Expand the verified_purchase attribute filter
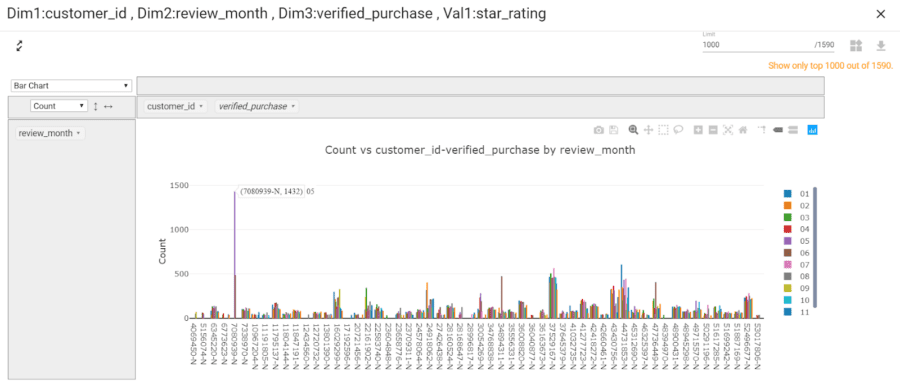Viewport: 900px width, 385px height. 257,106
